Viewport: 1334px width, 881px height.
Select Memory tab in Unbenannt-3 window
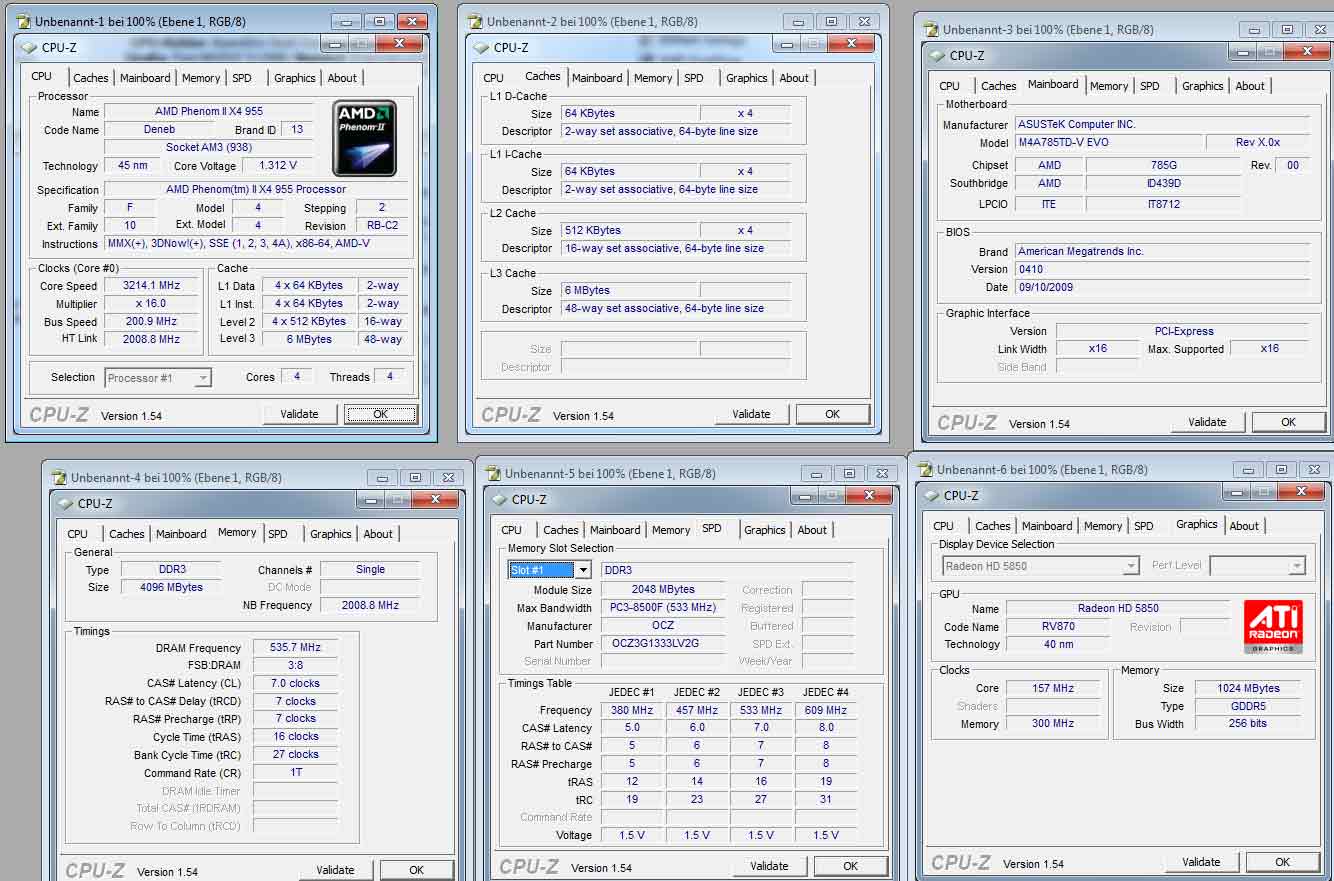(x=1109, y=86)
